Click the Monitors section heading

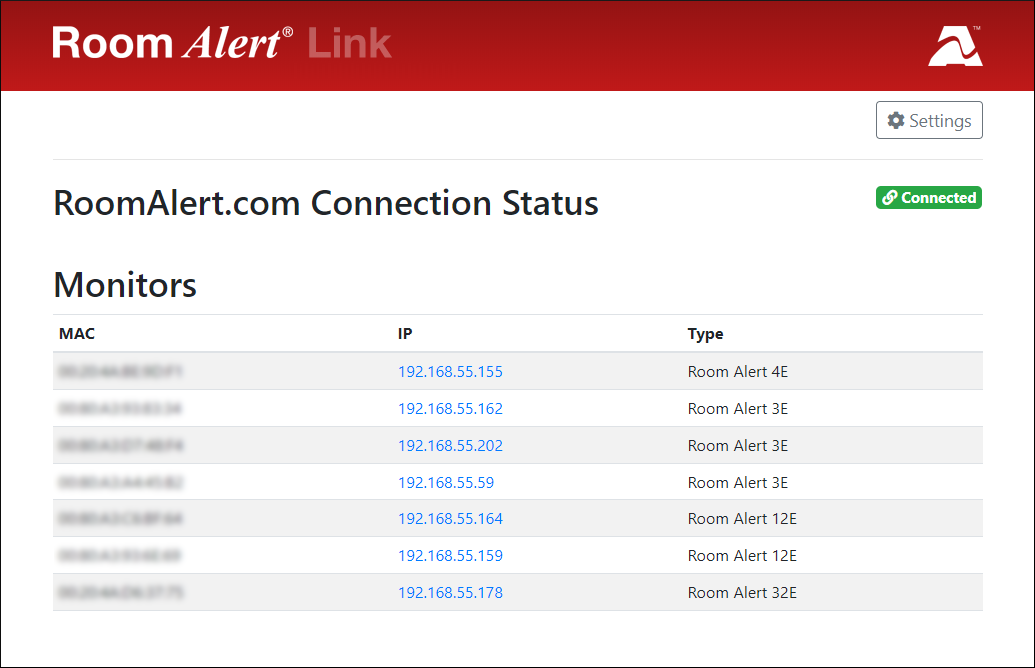click(x=124, y=285)
